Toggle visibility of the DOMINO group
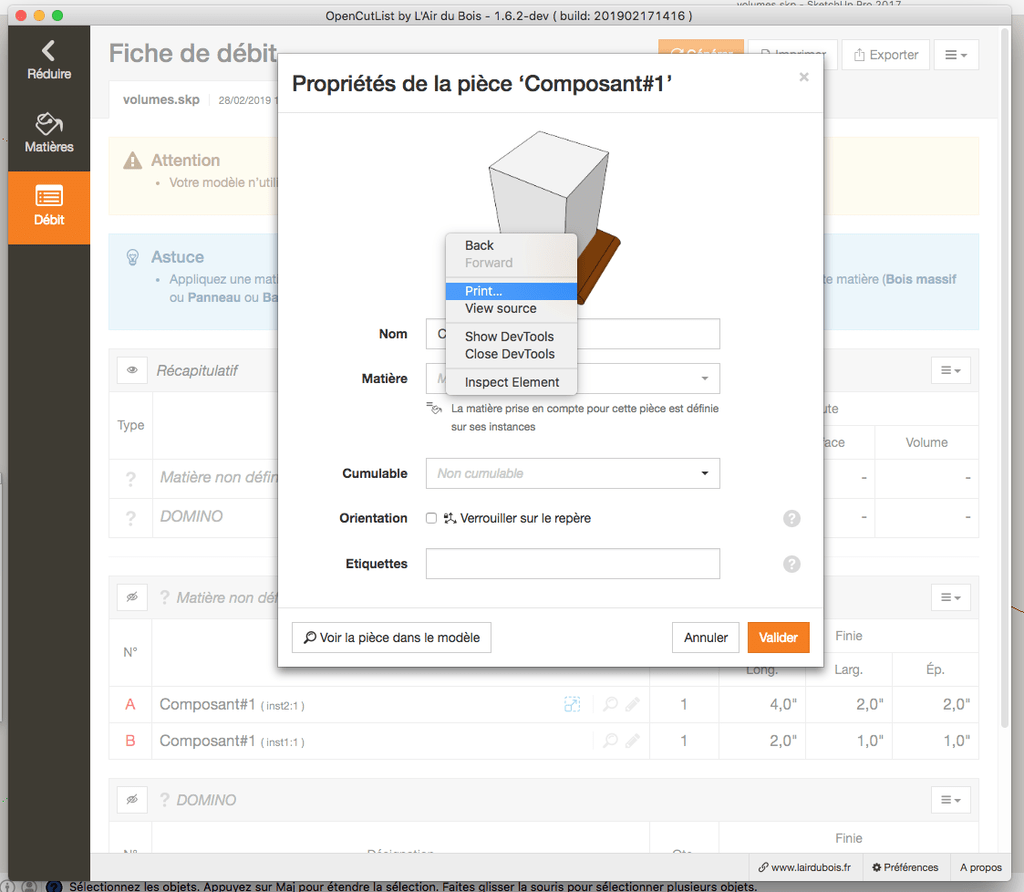 pos(132,800)
